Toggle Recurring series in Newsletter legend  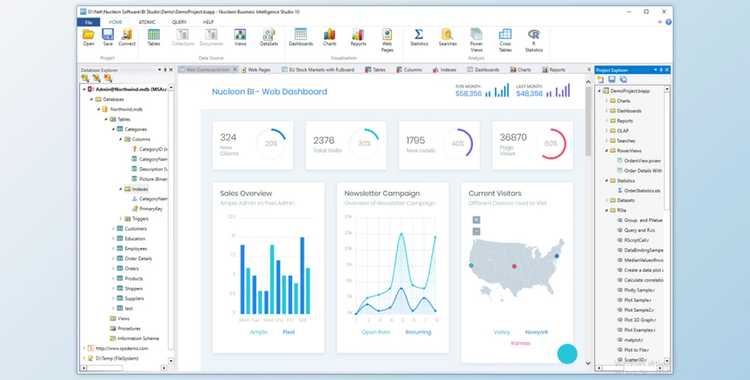[418, 332]
